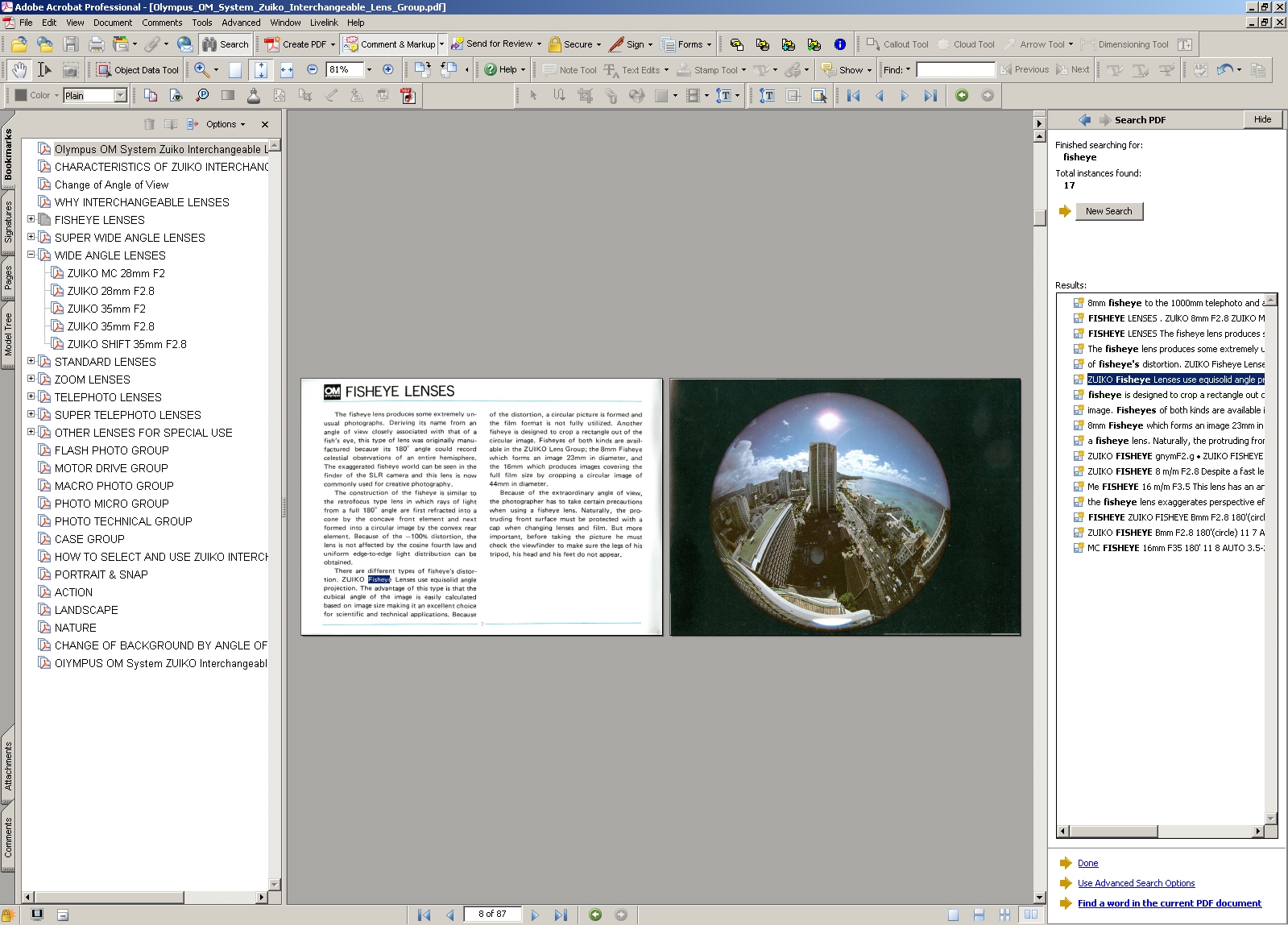Click the Find text input field

point(955,70)
